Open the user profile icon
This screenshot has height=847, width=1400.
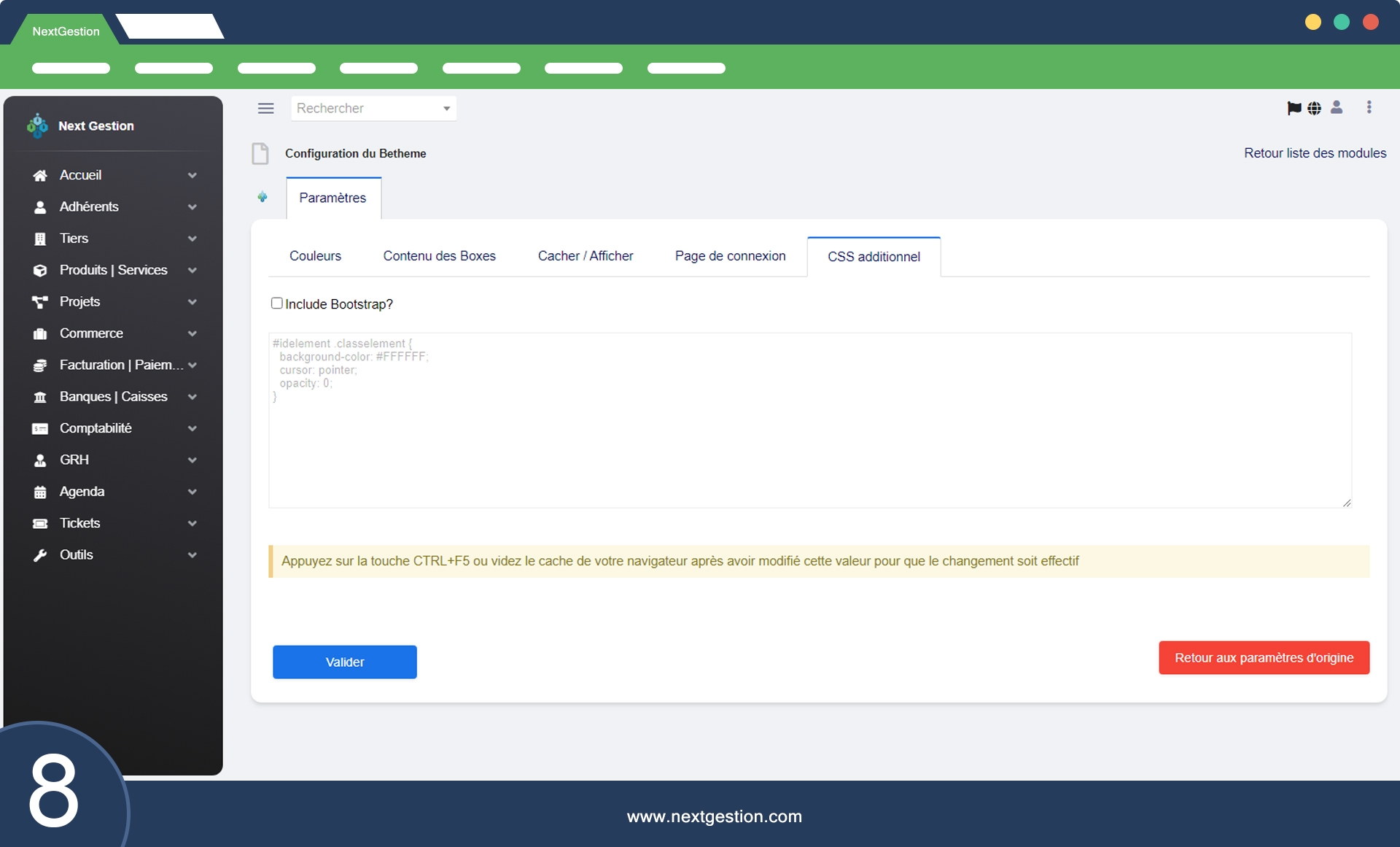[x=1336, y=107]
